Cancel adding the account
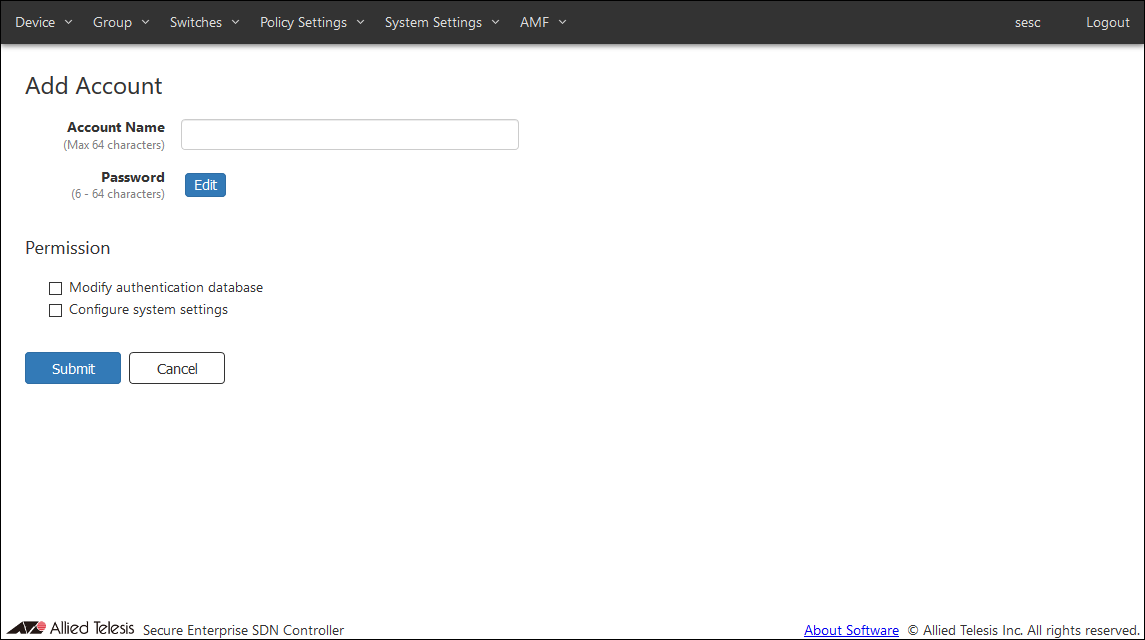The height and width of the screenshot is (640, 1145). coord(177,368)
